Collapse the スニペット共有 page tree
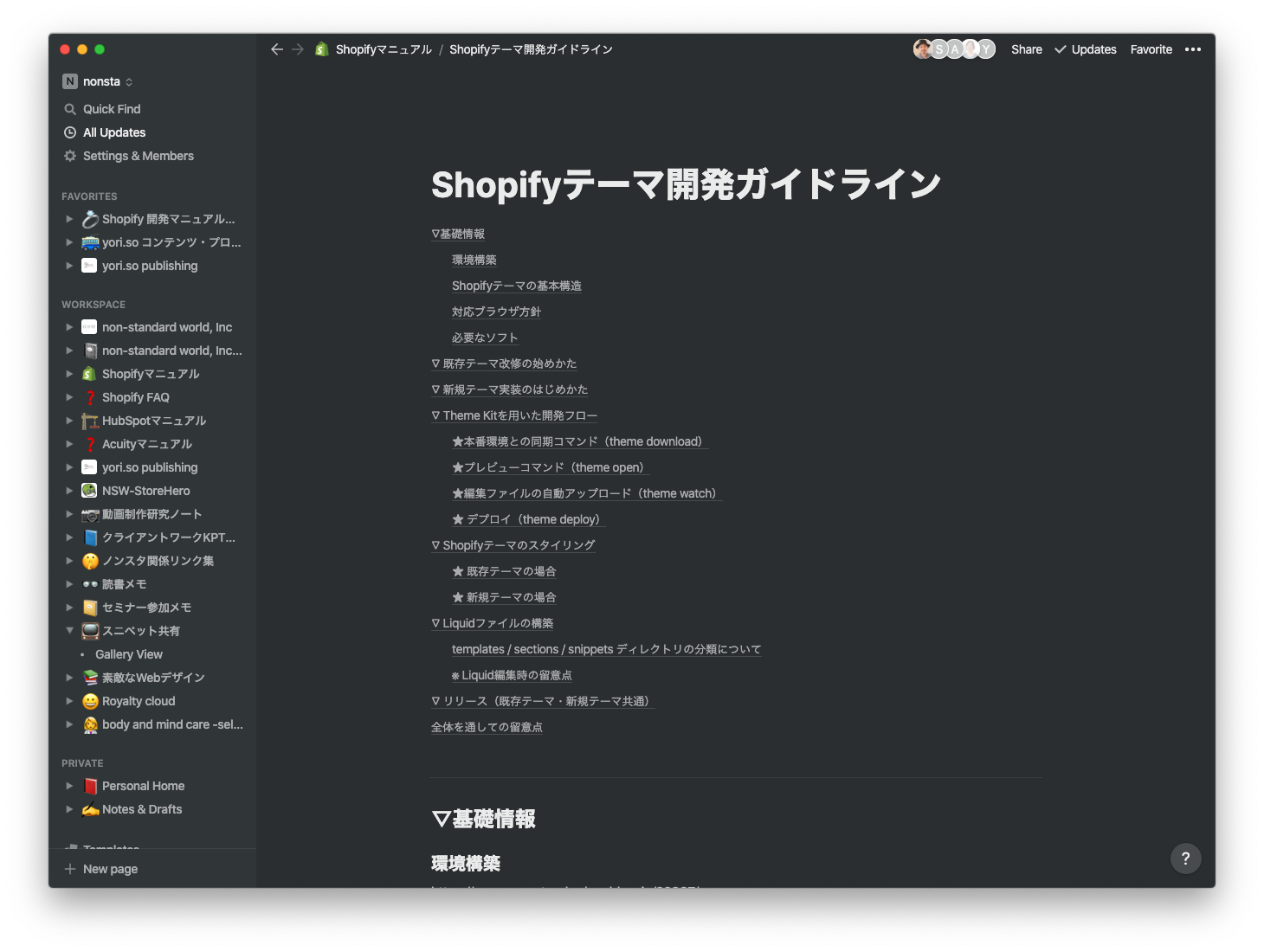This screenshot has width=1264, height=952. point(69,631)
